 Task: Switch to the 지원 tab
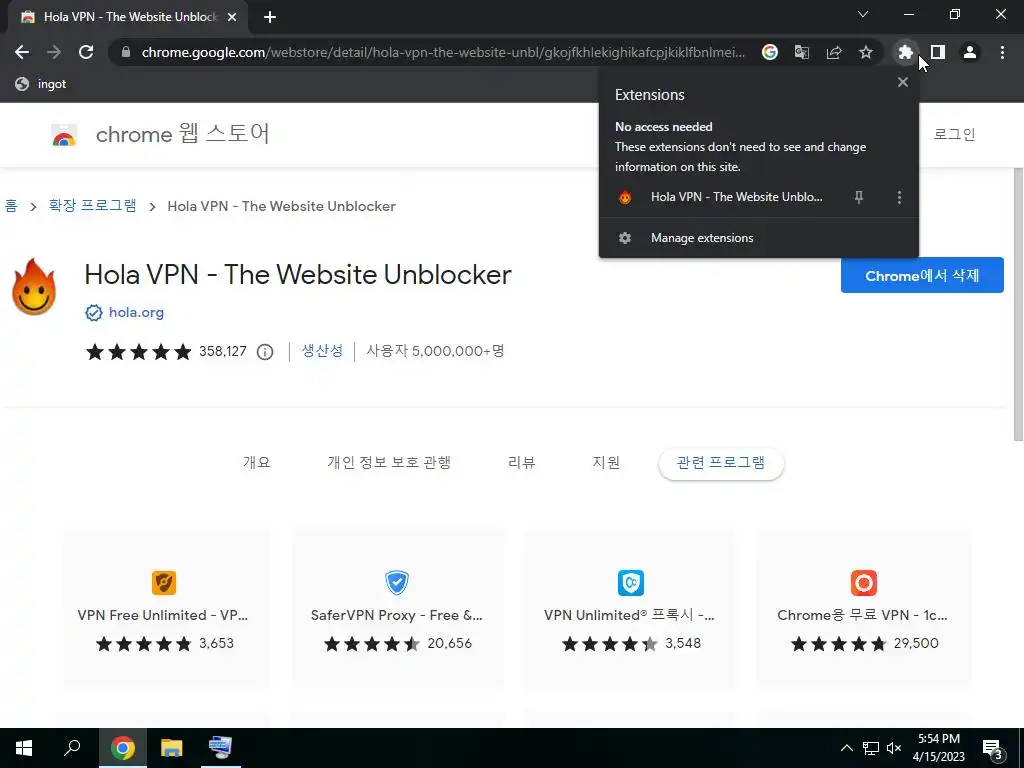[606, 462]
